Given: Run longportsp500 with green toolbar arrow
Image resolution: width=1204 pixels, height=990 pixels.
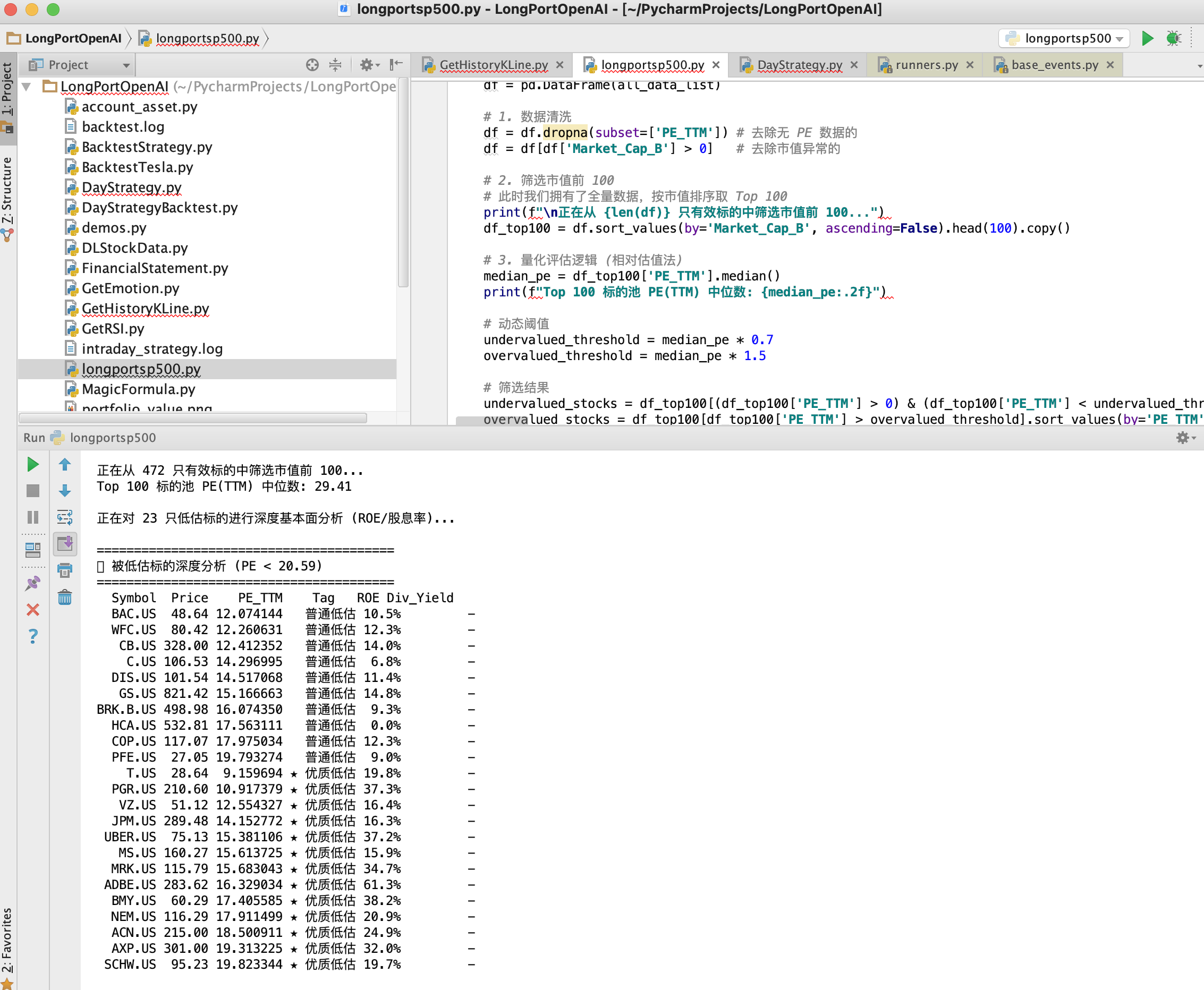Looking at the screenshot, I should (1148, 38).
